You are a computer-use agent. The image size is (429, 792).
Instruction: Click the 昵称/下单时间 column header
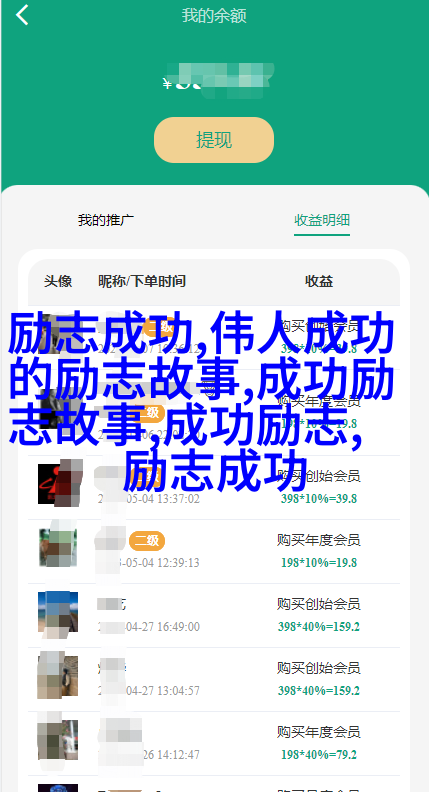[142, 281]
